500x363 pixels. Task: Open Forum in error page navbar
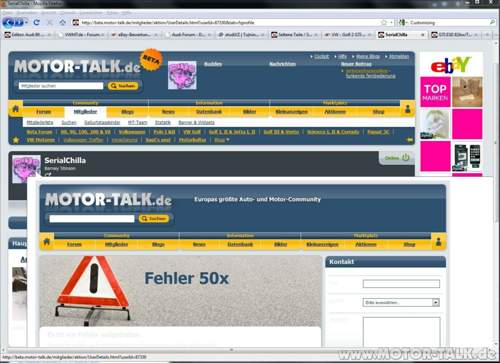point(74,244)
